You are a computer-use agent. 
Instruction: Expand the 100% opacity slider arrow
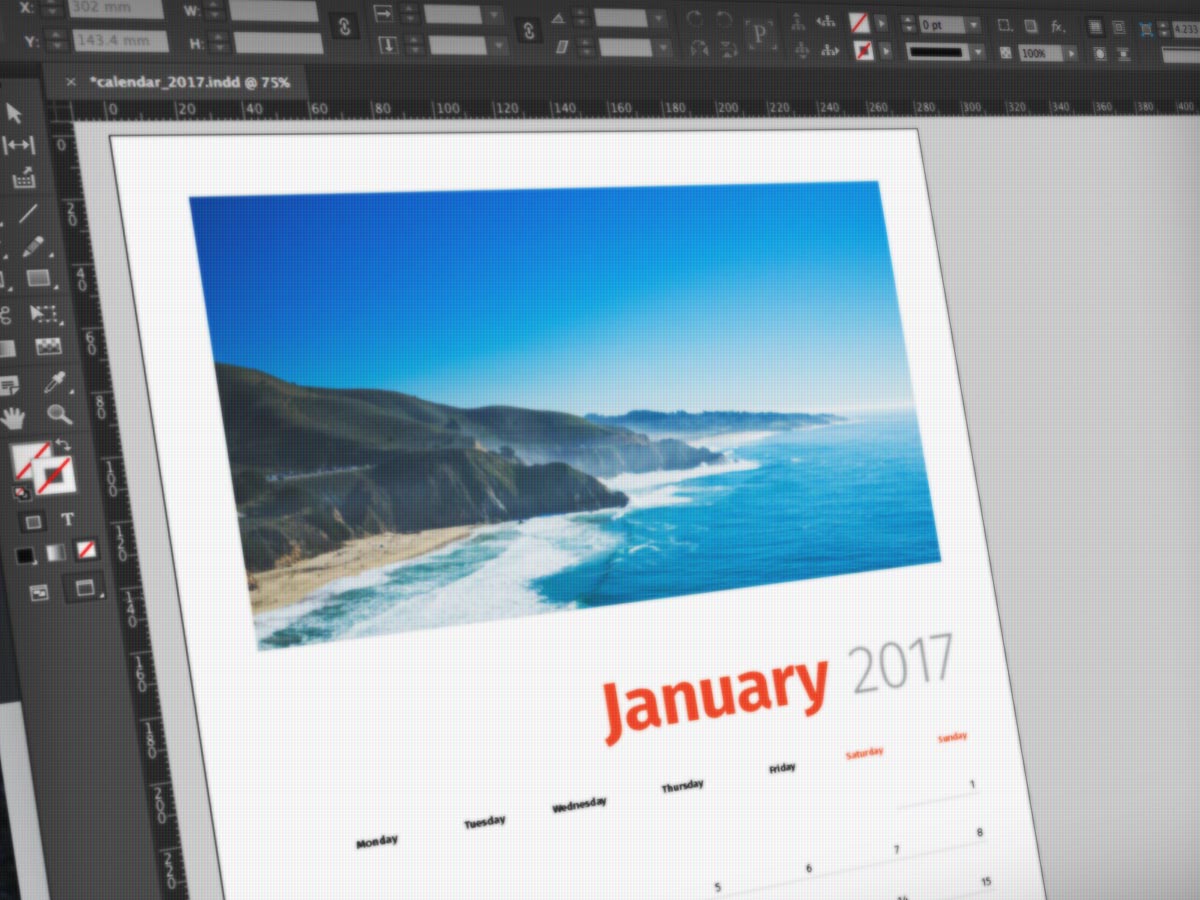tap(1072, 53)
